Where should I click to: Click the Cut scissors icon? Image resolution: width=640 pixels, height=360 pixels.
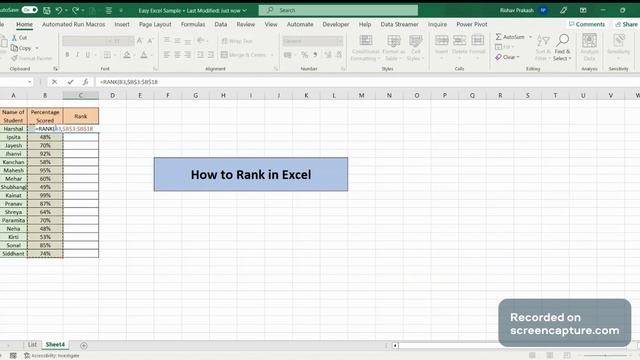pyautogui.click(x=15, y=38)
